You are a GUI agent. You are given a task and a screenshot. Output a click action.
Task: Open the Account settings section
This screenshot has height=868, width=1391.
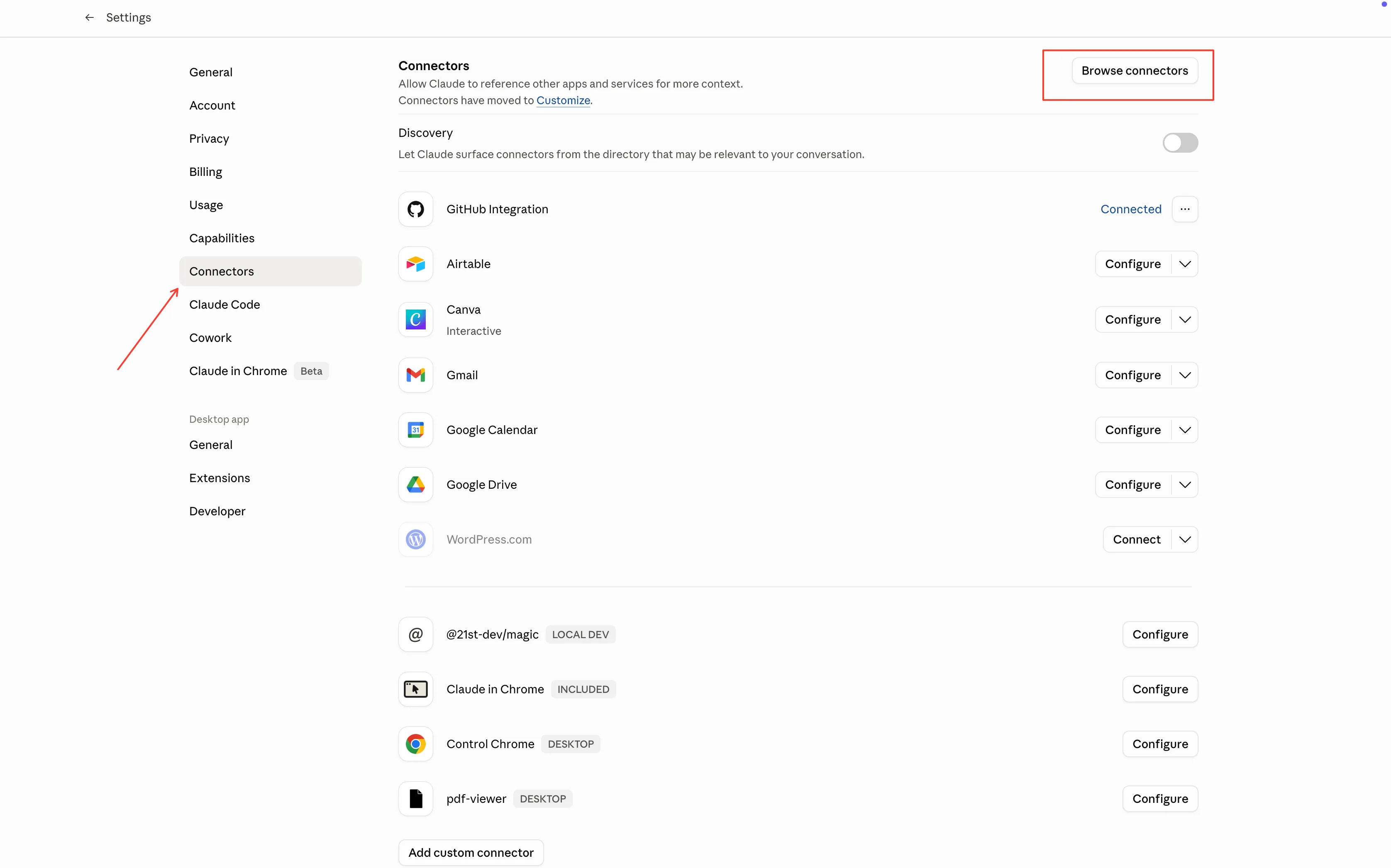tap(271, 106)
